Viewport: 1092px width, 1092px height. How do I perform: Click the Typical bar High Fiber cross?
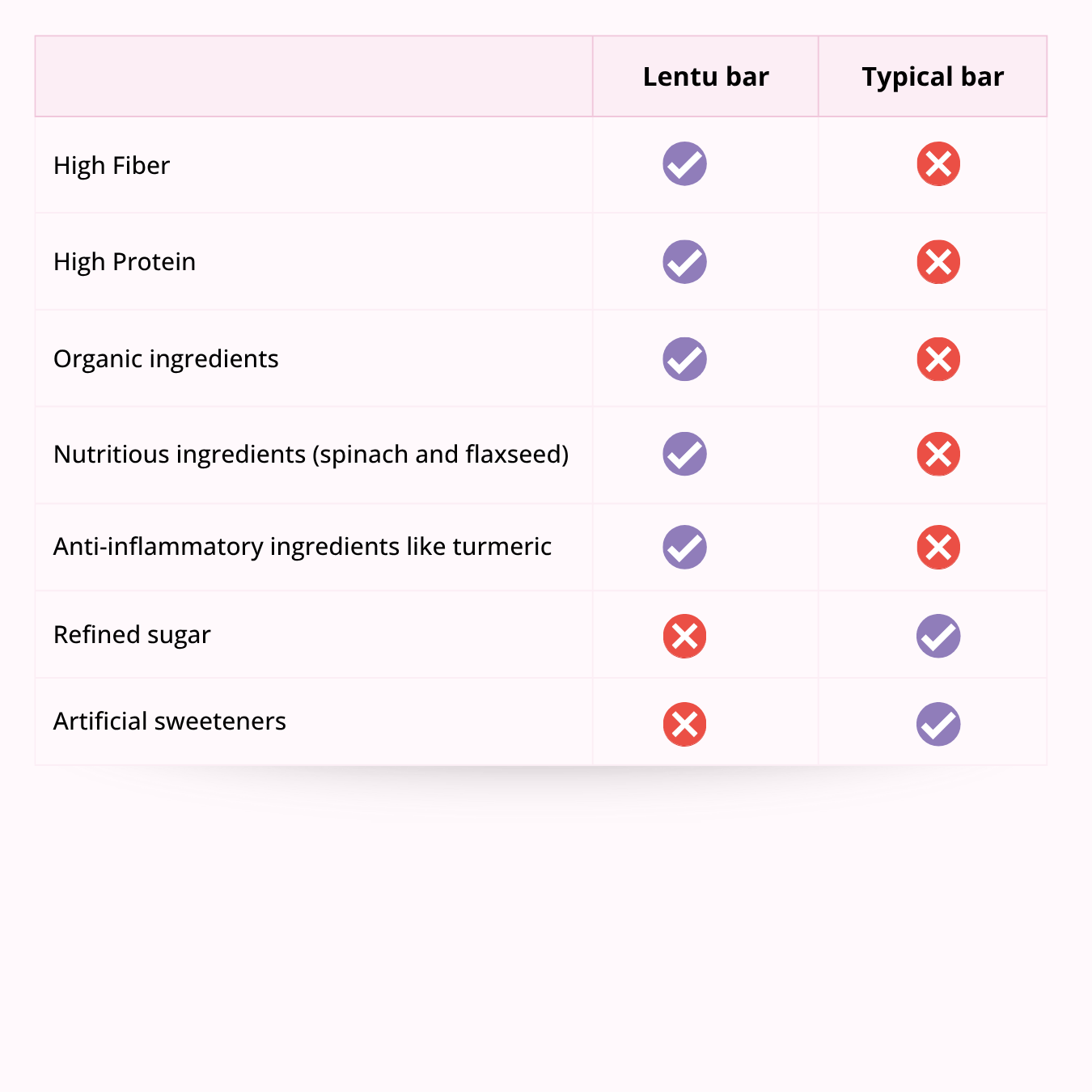pyautogui.click(x=938, y=164)
